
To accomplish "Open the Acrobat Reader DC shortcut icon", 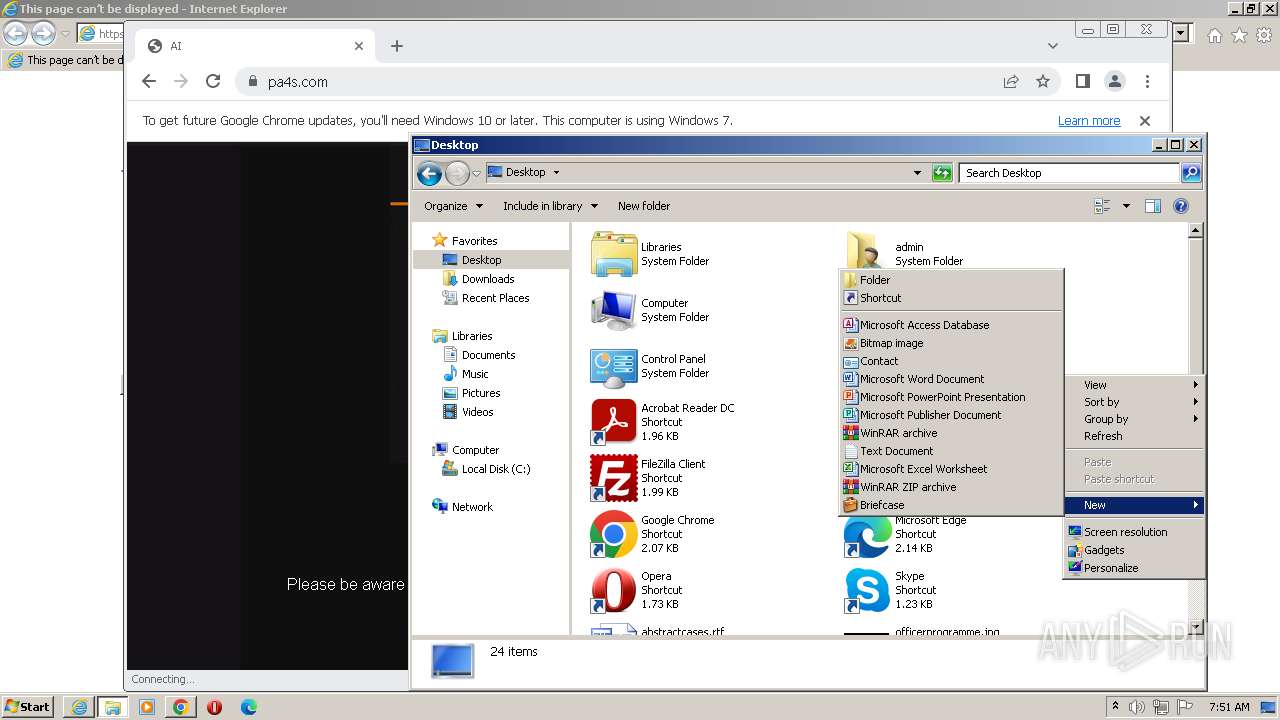I will (614, 422).
